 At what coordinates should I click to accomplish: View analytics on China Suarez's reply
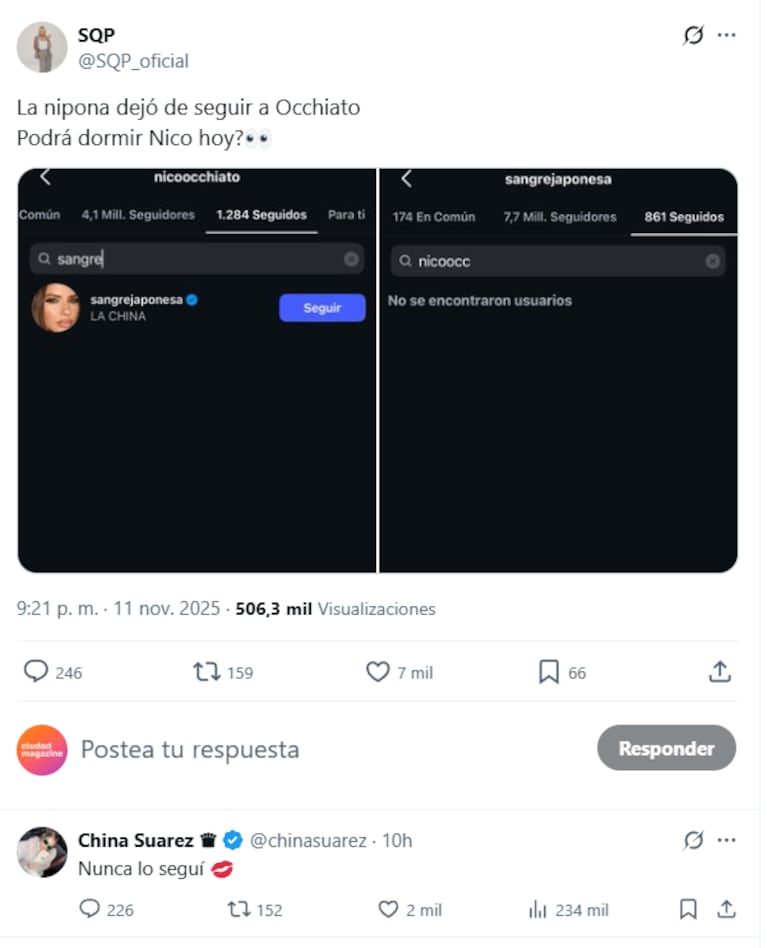[538, 909]
